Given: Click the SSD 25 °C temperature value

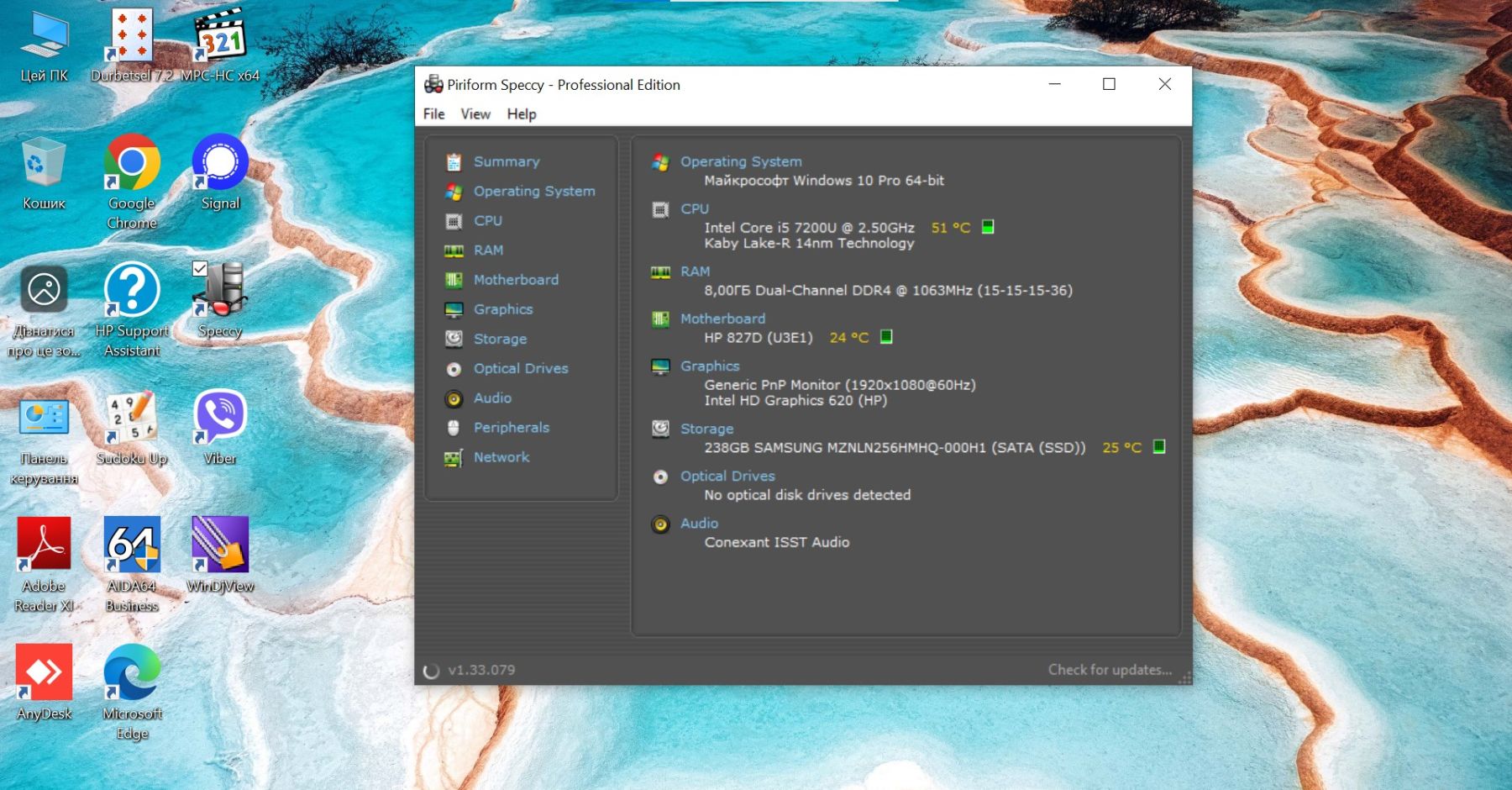Looking at the screenshot, I should tap(1122, 447).
